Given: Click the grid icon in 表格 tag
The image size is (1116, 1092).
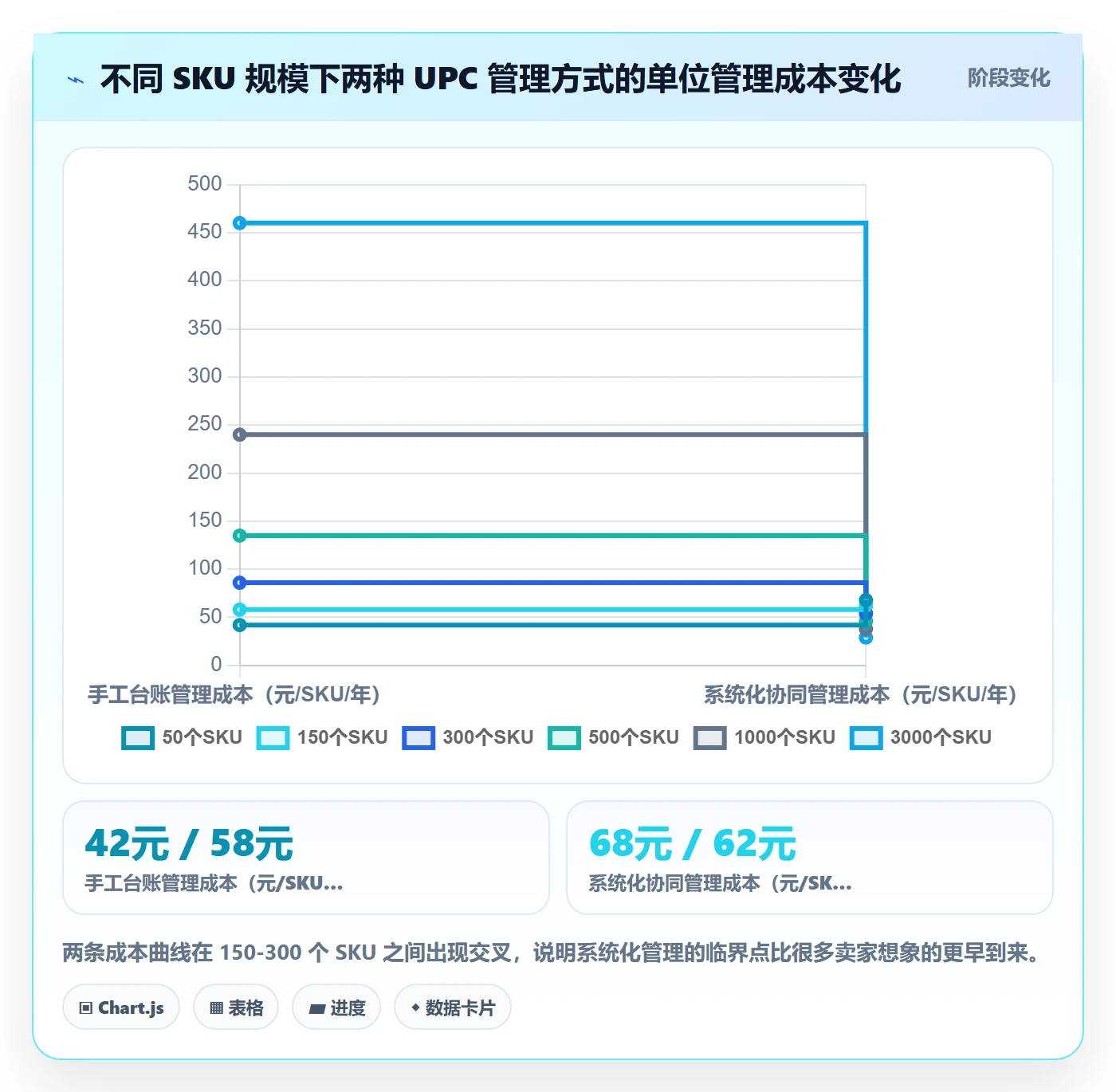Looking at the screenshot, I should [216, 1008].
